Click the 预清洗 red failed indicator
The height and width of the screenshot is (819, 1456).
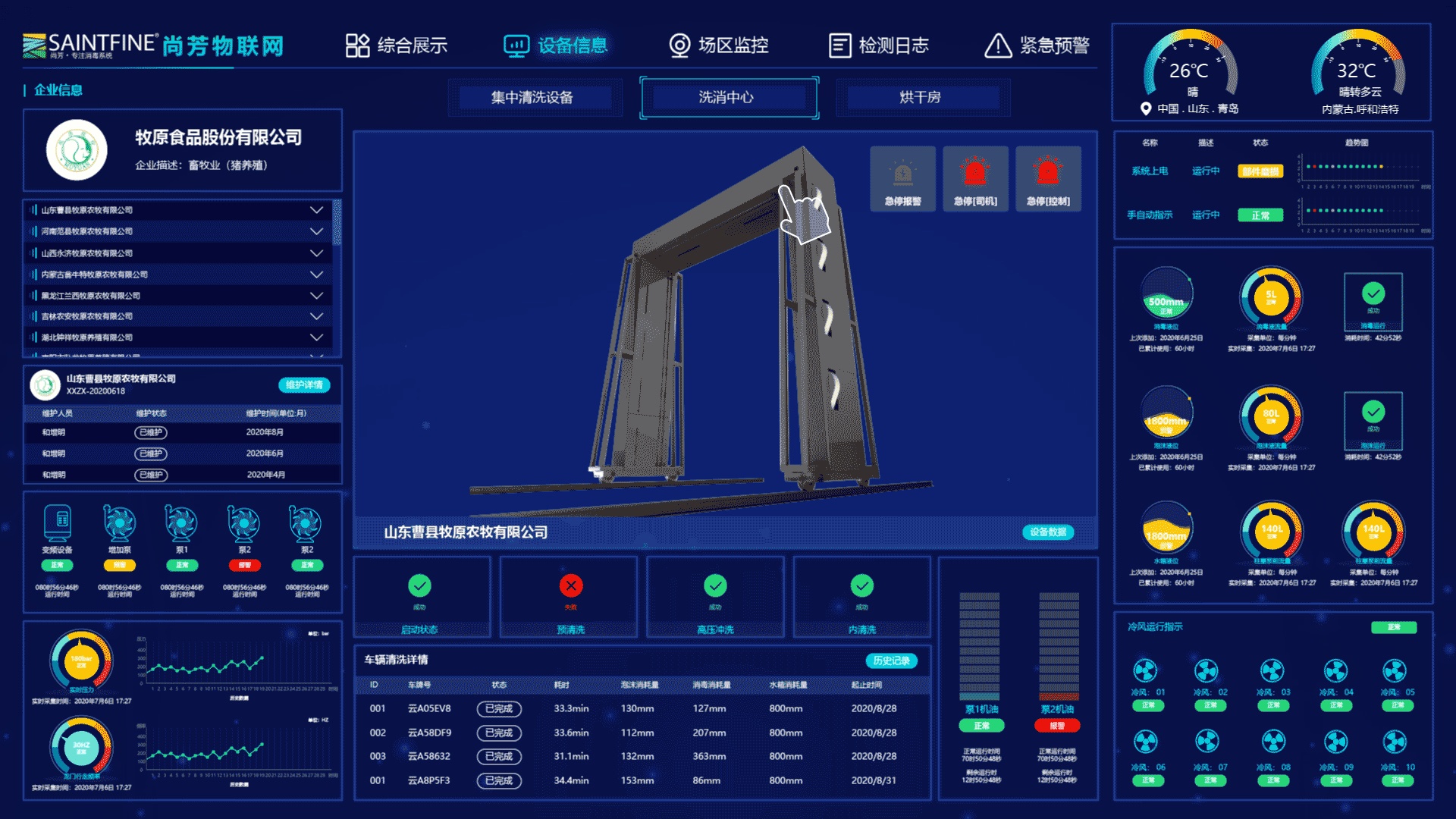coord(571,585)
